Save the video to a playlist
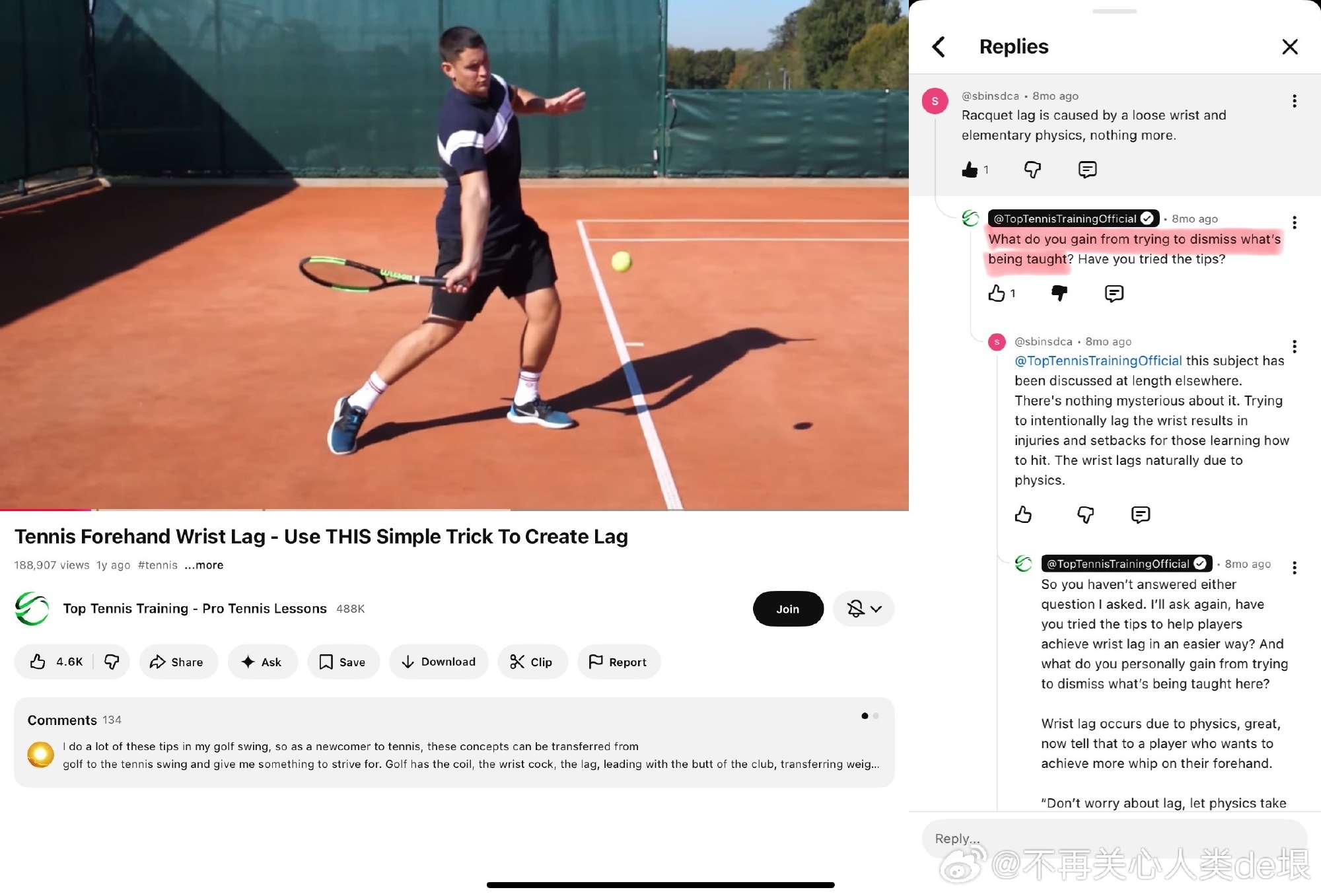Viewport: 1321px width, 896px height. pyautogui.click(x=343, y=662)
